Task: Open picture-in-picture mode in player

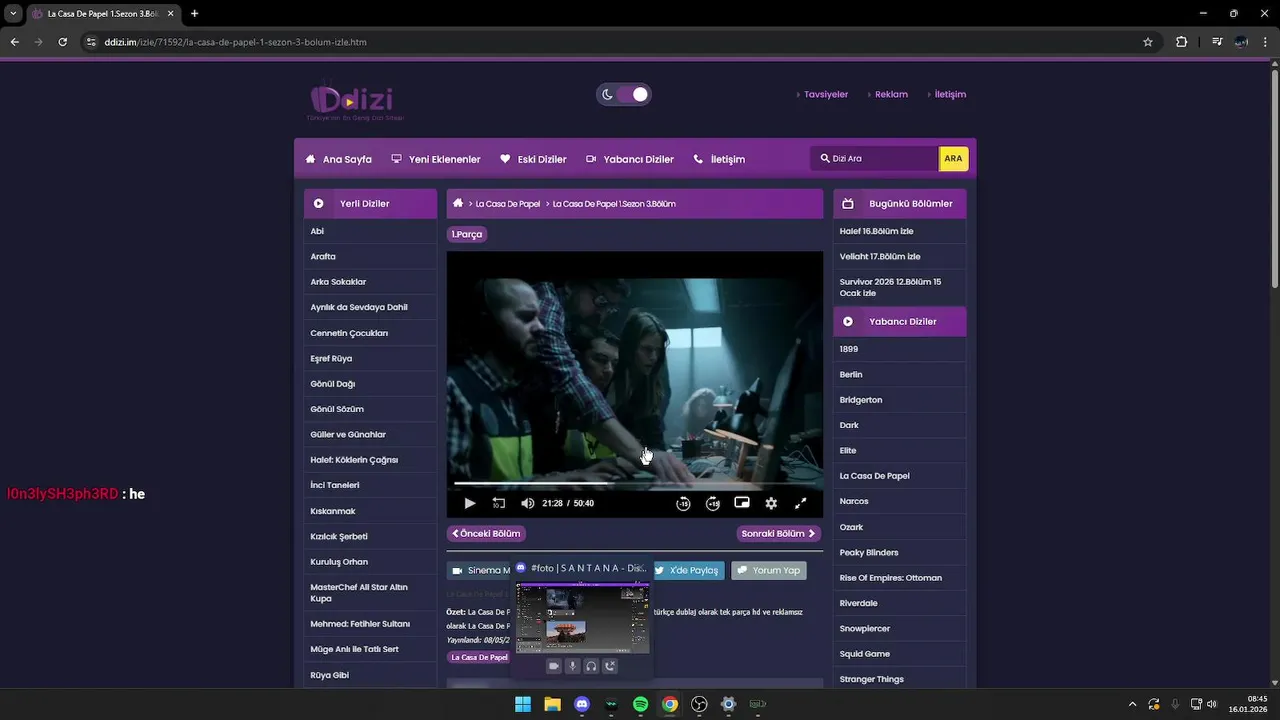Action: [742, 503]
